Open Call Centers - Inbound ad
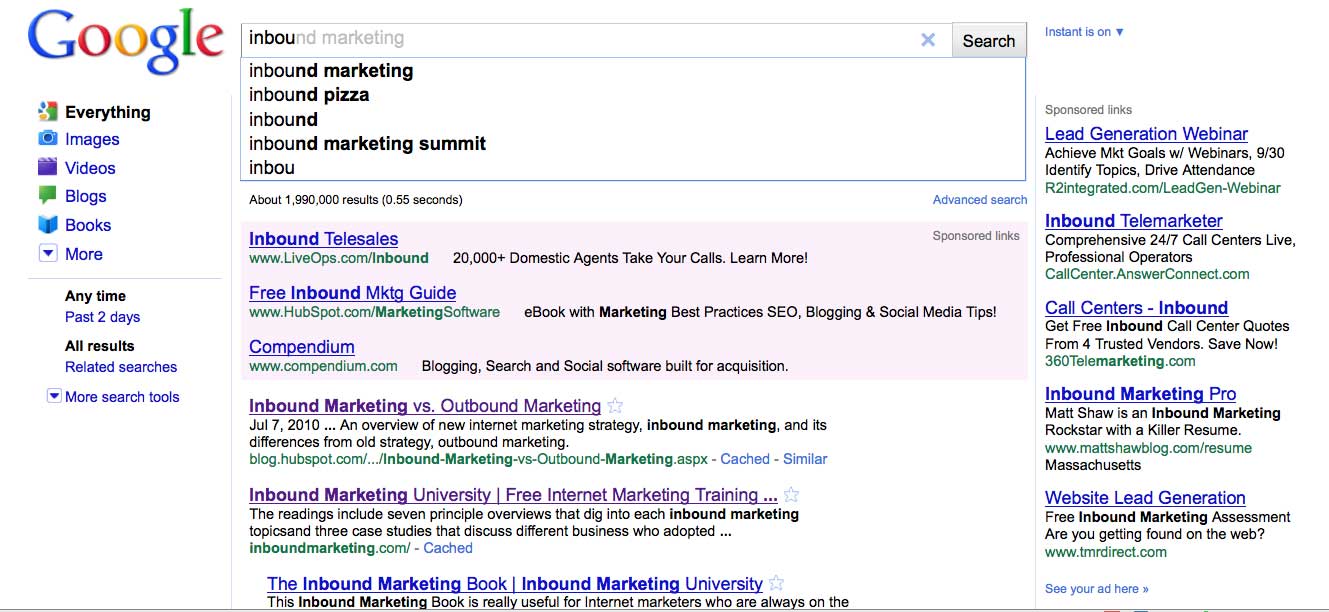 click(1136, 308)
